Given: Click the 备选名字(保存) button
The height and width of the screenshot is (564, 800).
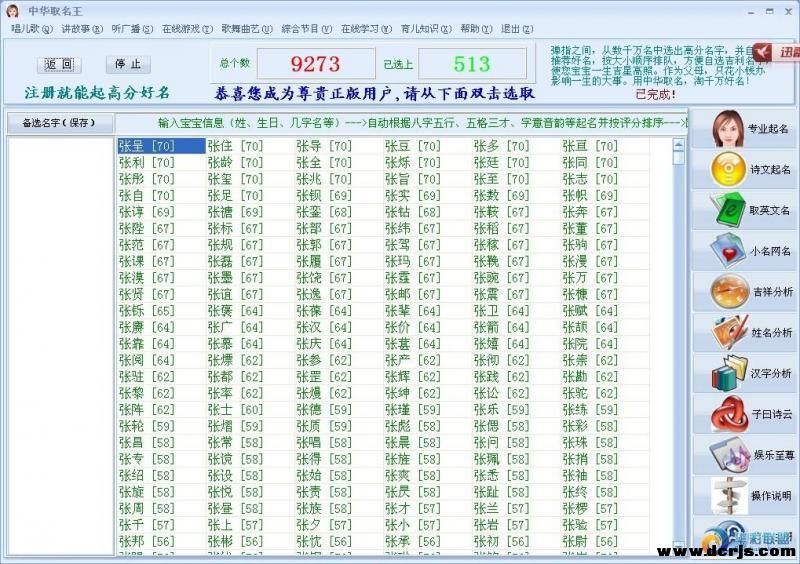Looking at the screenshot, I should (58, 123).
